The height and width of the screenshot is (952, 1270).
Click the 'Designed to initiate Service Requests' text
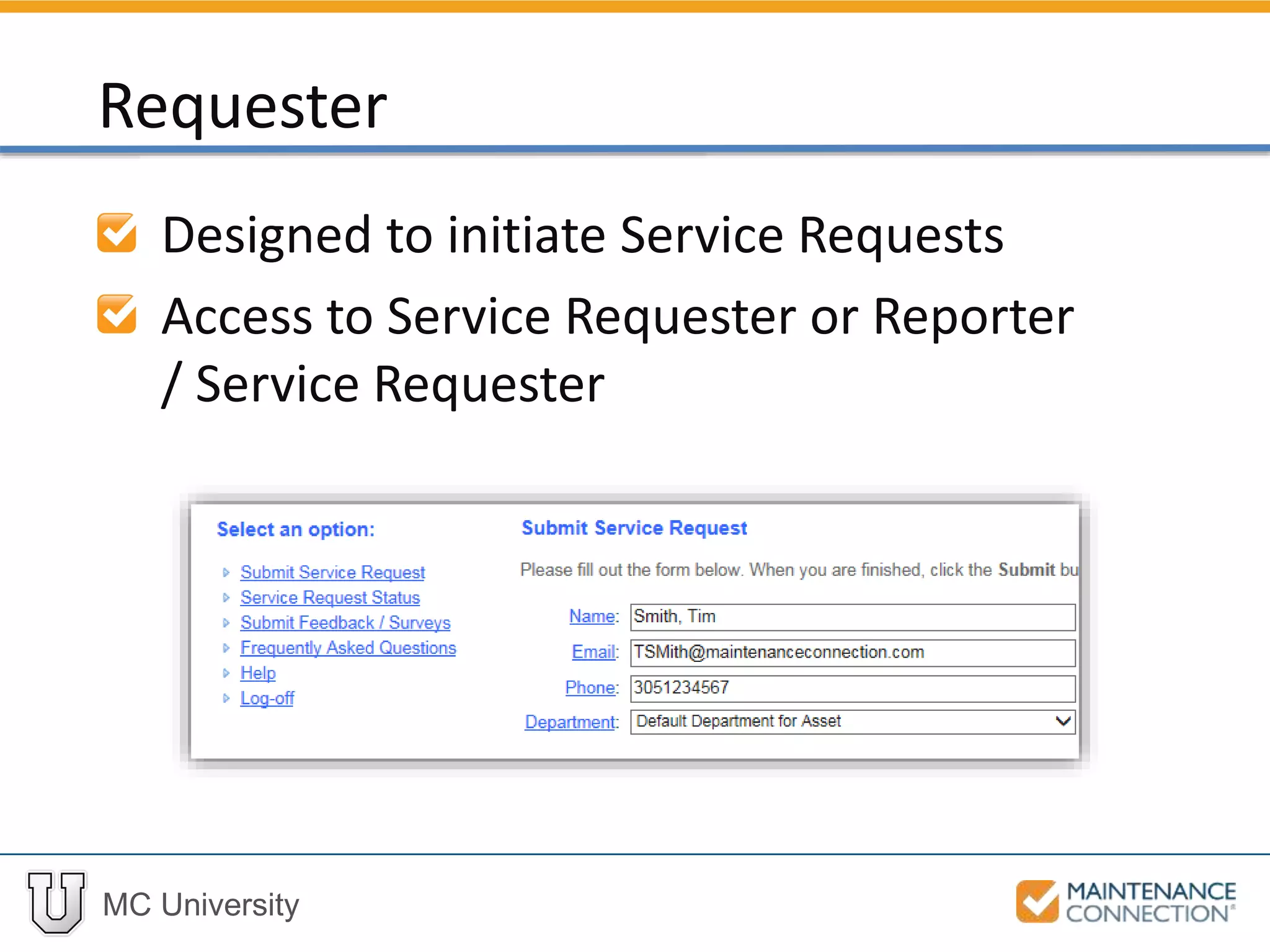point(583,236)
